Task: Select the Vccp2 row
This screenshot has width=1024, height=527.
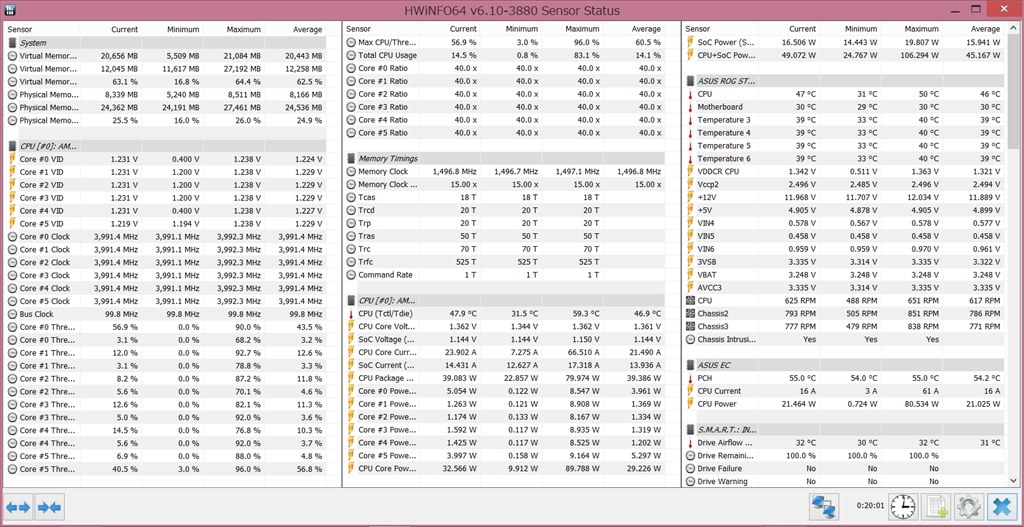Action: click(844, 185)
